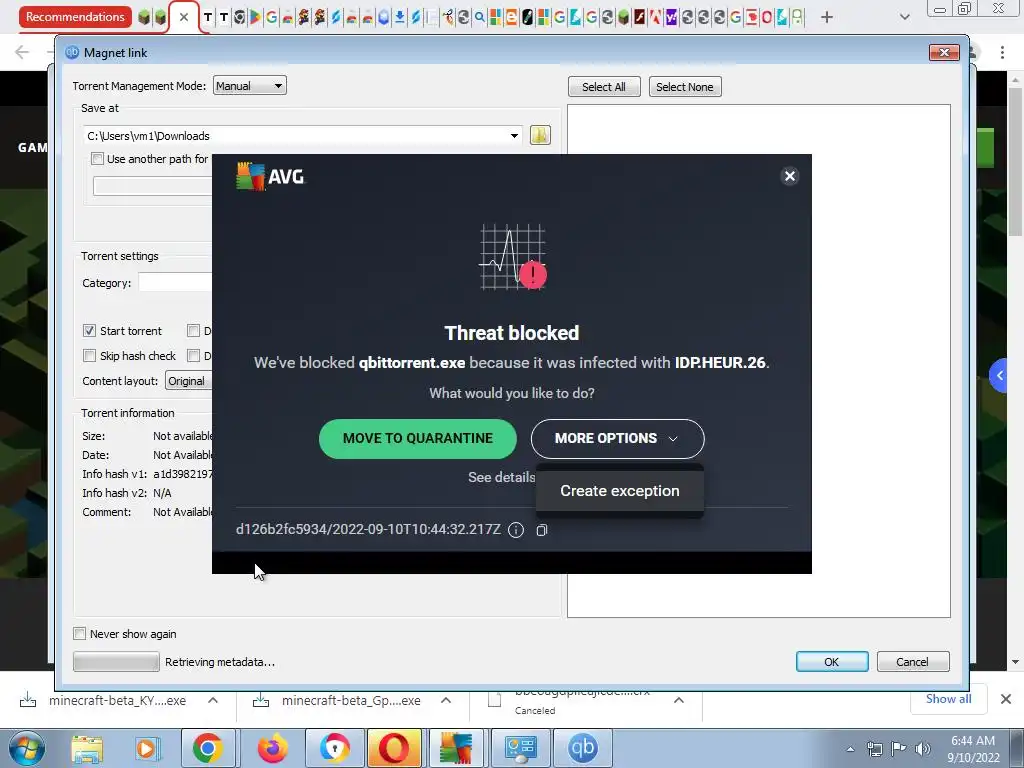Open the See details link
This screenshot has width=1024, height=768.
point(501,477)
